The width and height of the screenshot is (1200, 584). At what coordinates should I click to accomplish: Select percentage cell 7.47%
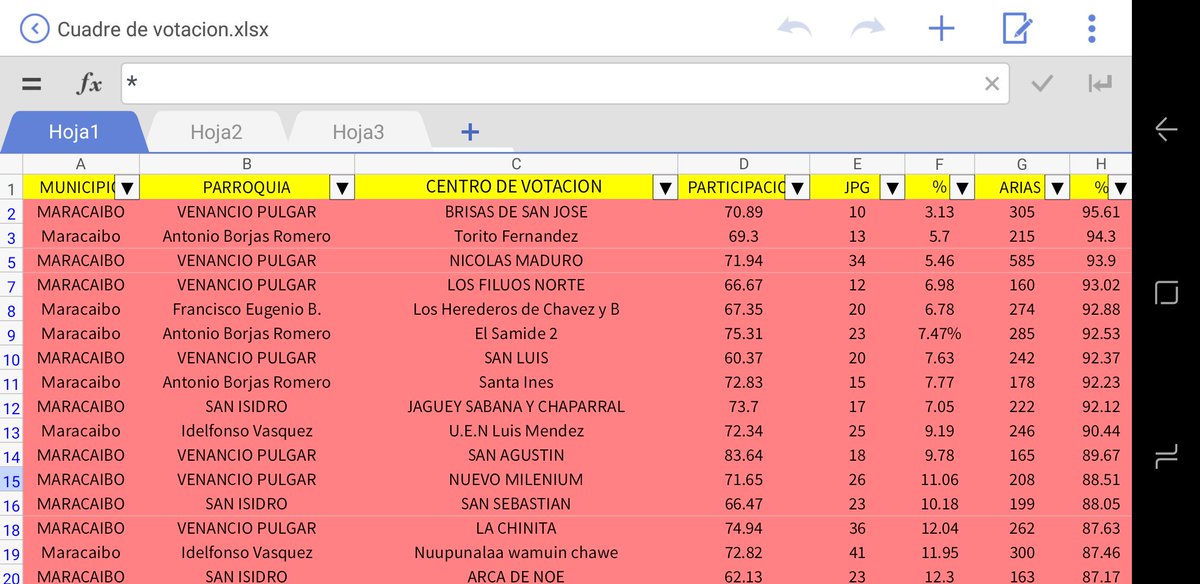(940, 334)
